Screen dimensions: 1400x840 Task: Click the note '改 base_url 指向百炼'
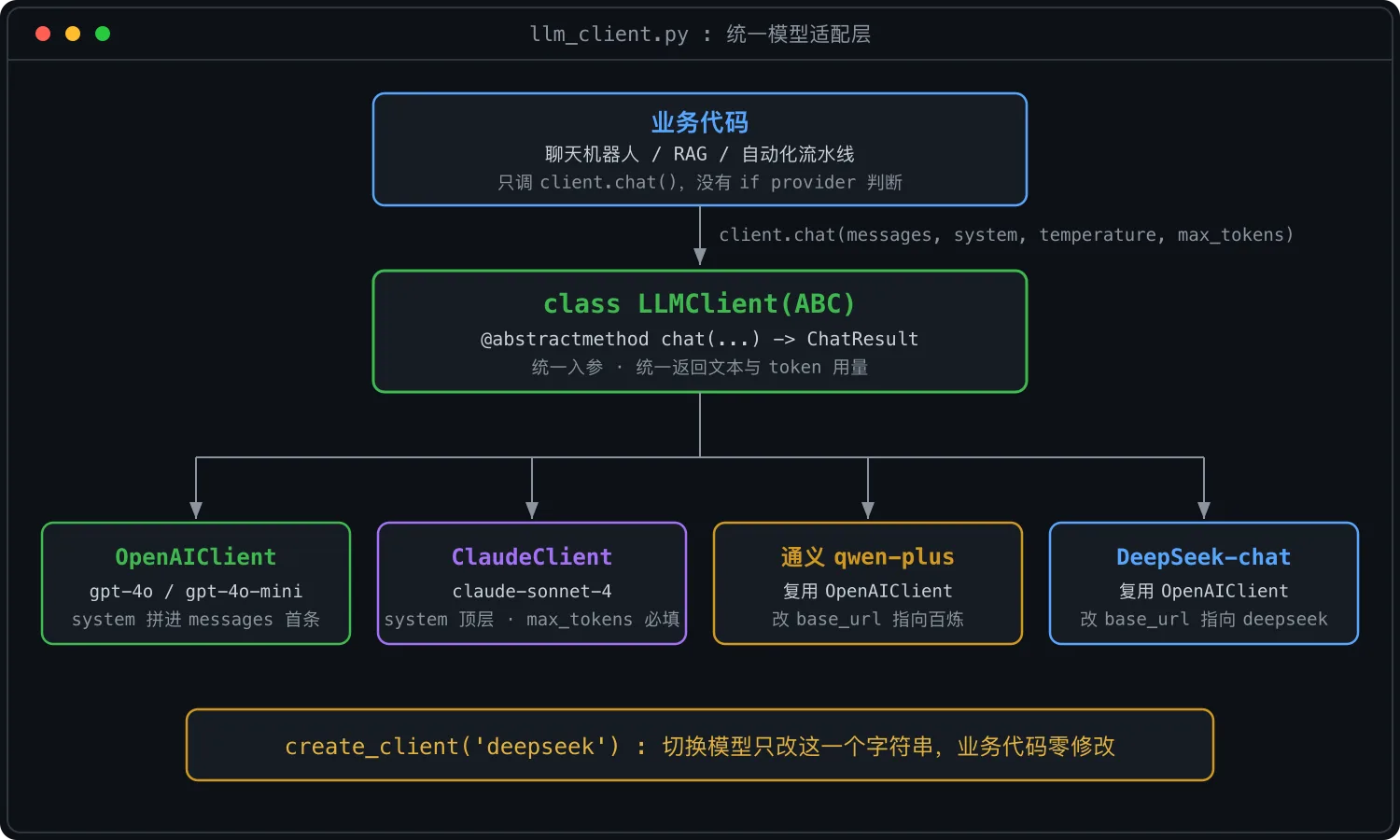[x=868, y=619]
